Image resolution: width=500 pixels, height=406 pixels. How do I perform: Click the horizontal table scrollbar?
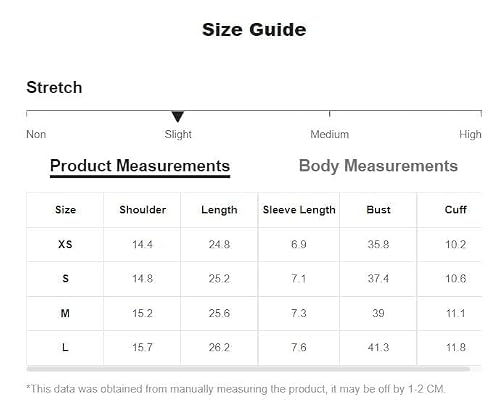click(x=248, y=369)
